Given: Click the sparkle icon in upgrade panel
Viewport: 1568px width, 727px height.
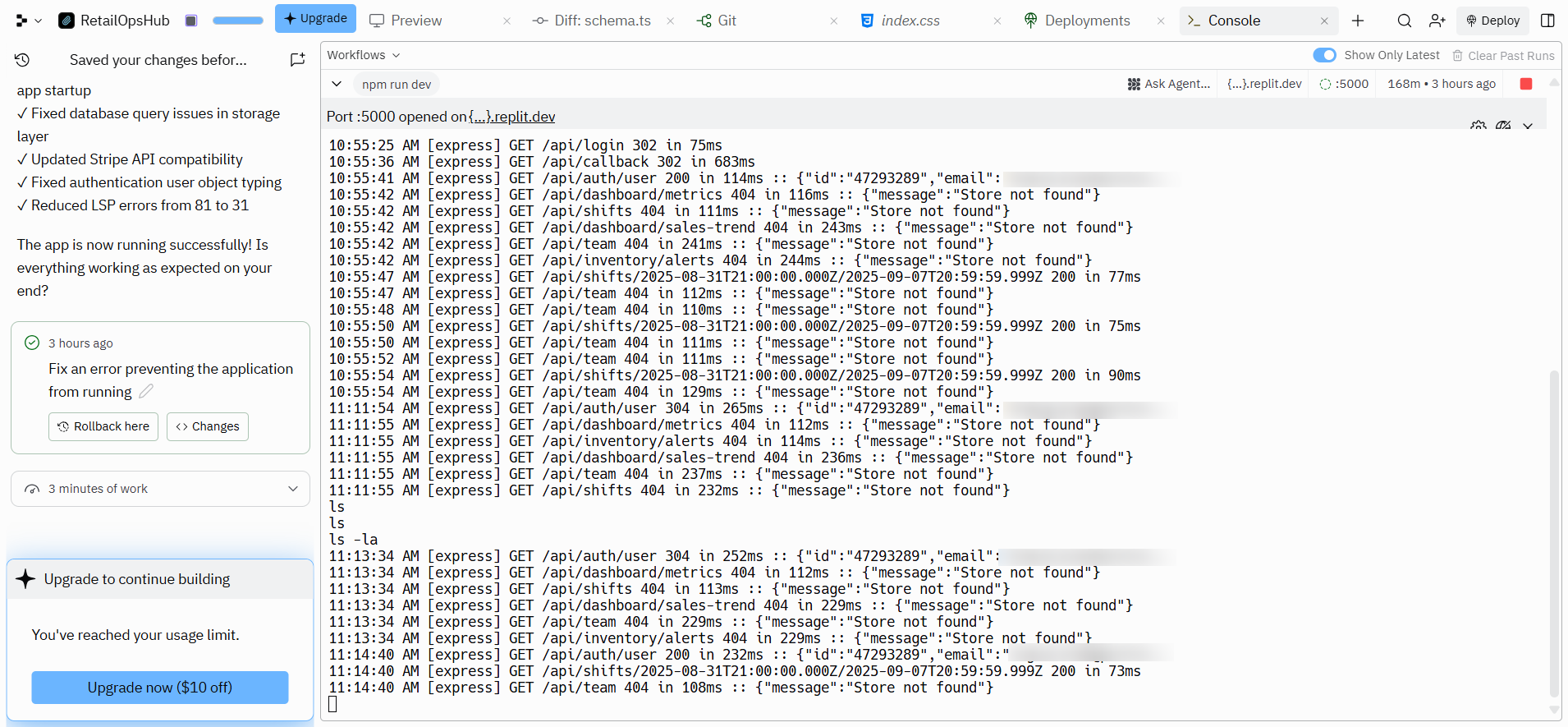Looking at the screenshot, I should (x=25, y=579).
